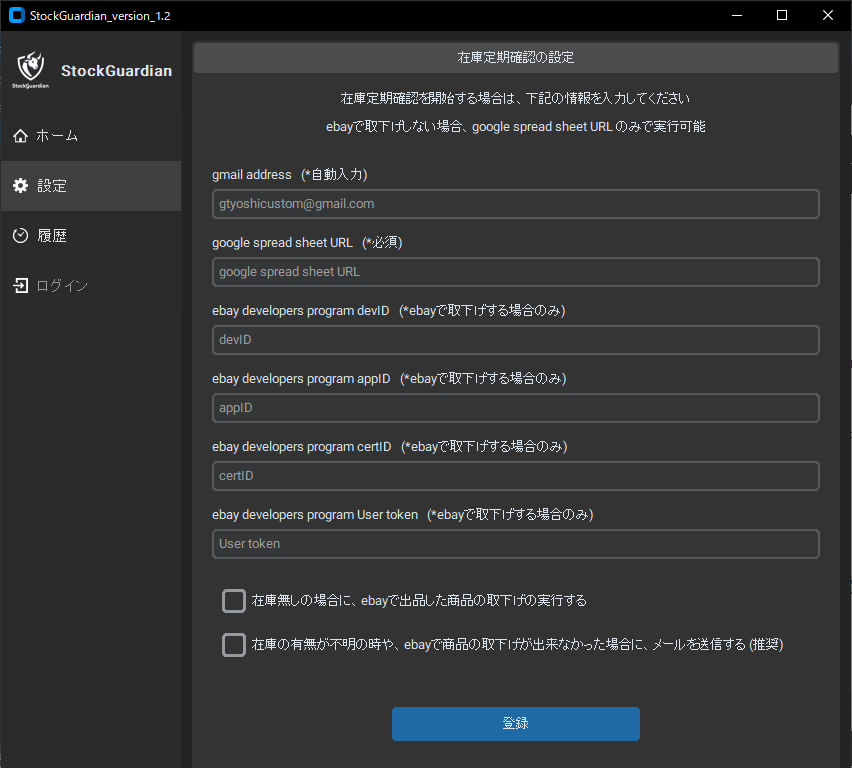Focus the User token input field
The height and width of the screenshot is (768, 852).
[516, 544]
